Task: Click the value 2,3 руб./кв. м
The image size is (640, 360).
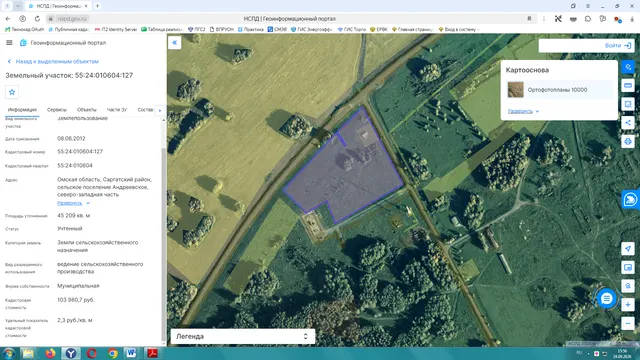Action: (x=75, y=320)
